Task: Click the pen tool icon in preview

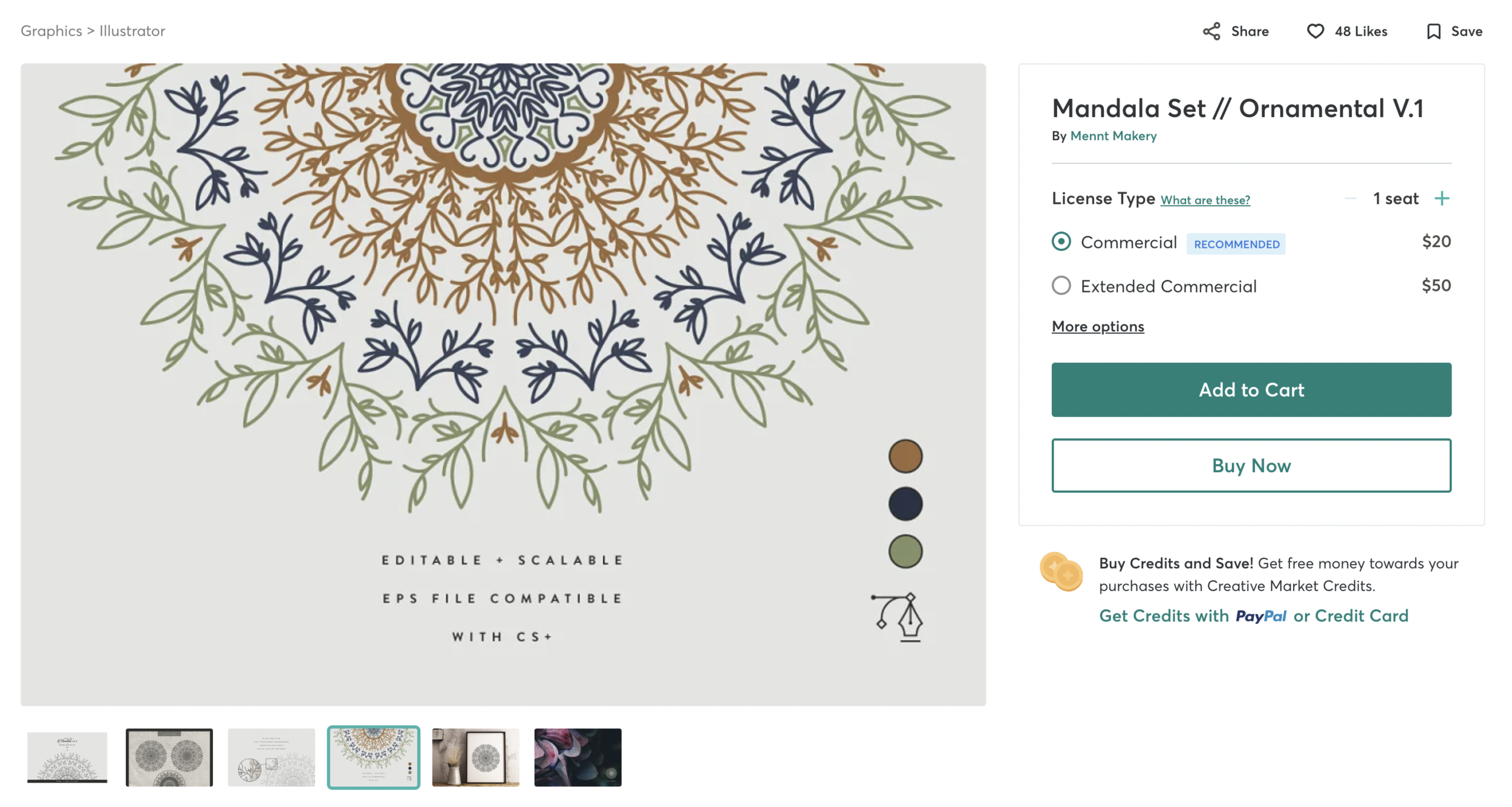Action: point(897,617)
